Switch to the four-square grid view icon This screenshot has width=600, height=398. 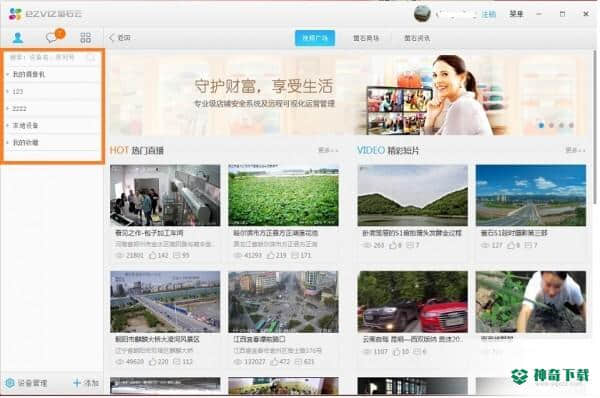pyautogui.click(x=85, y=38)
